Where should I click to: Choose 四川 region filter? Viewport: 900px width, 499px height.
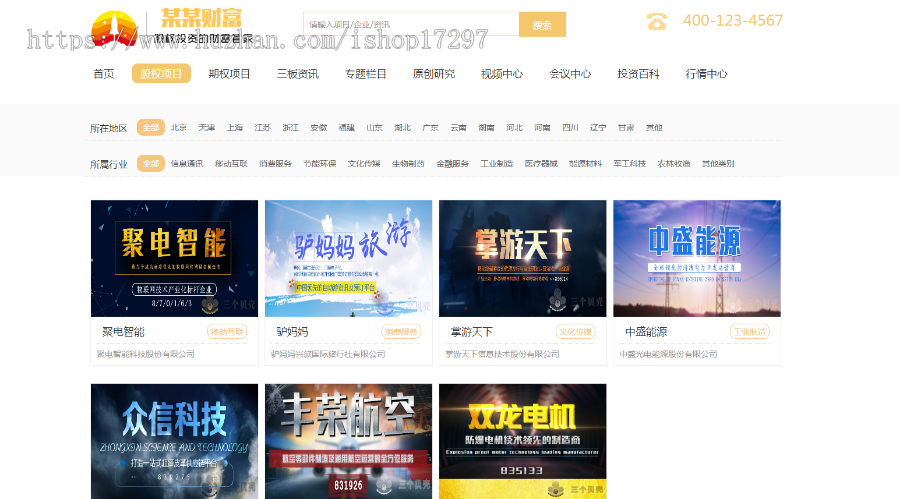pos(571,127)
